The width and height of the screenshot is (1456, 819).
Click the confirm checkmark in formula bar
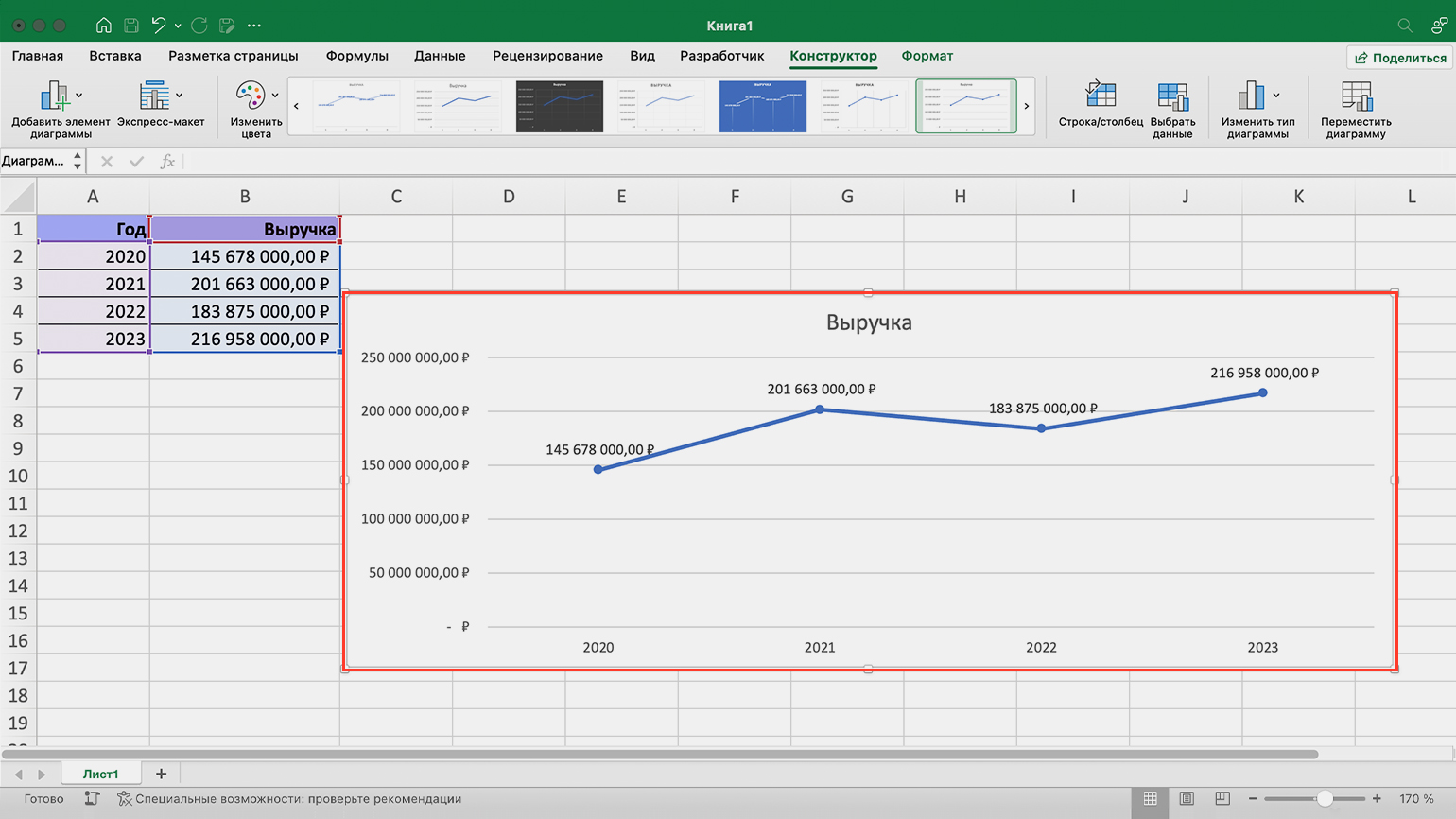click(x=137, y=162)
